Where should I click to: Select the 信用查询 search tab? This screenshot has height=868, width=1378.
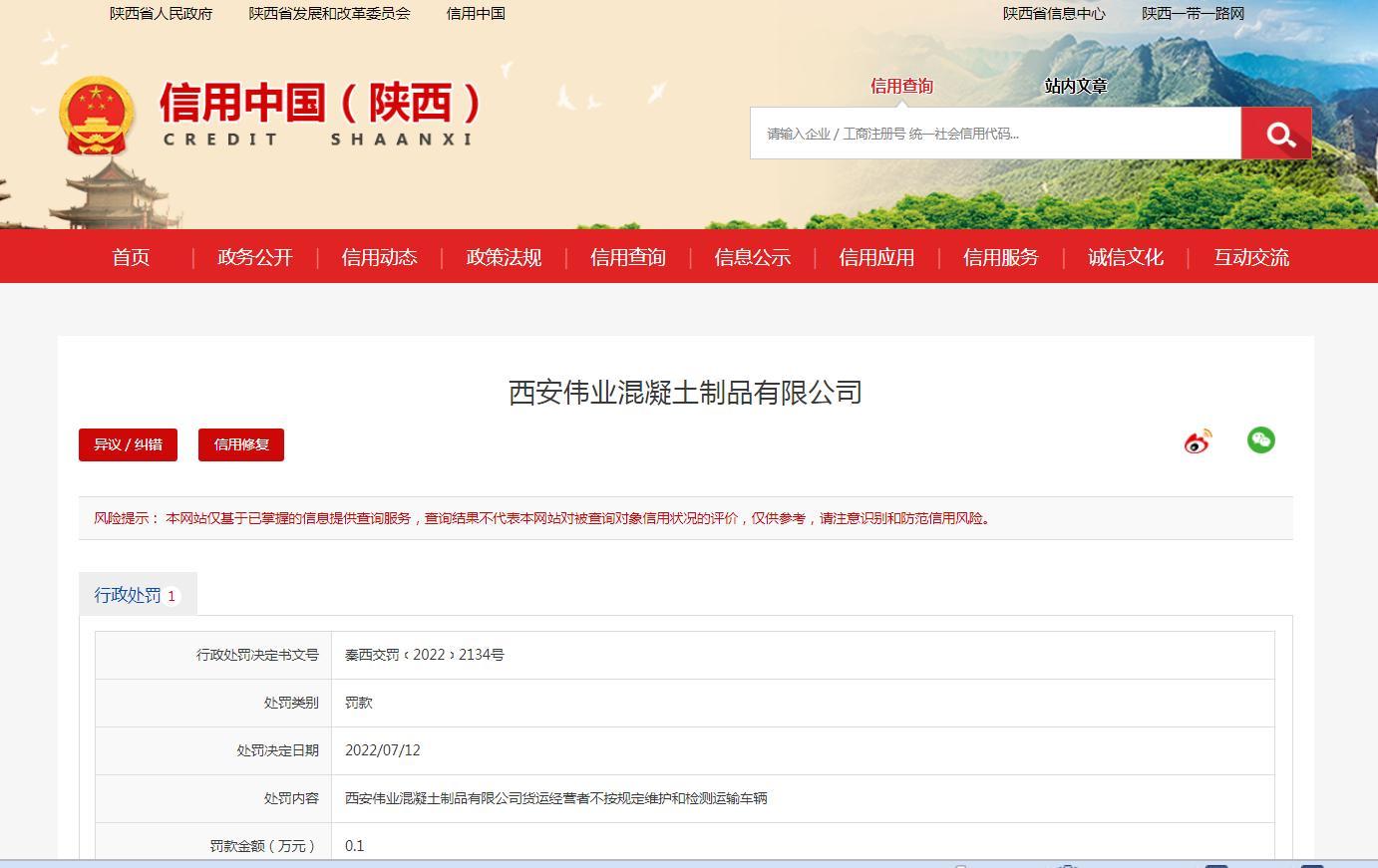(x=901, y=86)
